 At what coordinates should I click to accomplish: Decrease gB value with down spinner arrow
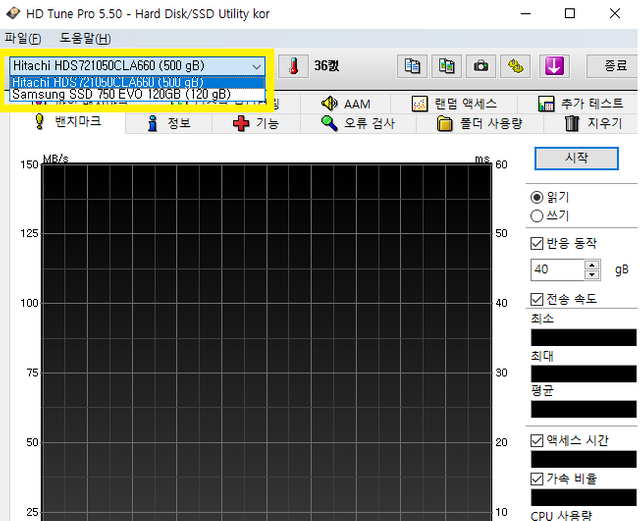[592, 275]
